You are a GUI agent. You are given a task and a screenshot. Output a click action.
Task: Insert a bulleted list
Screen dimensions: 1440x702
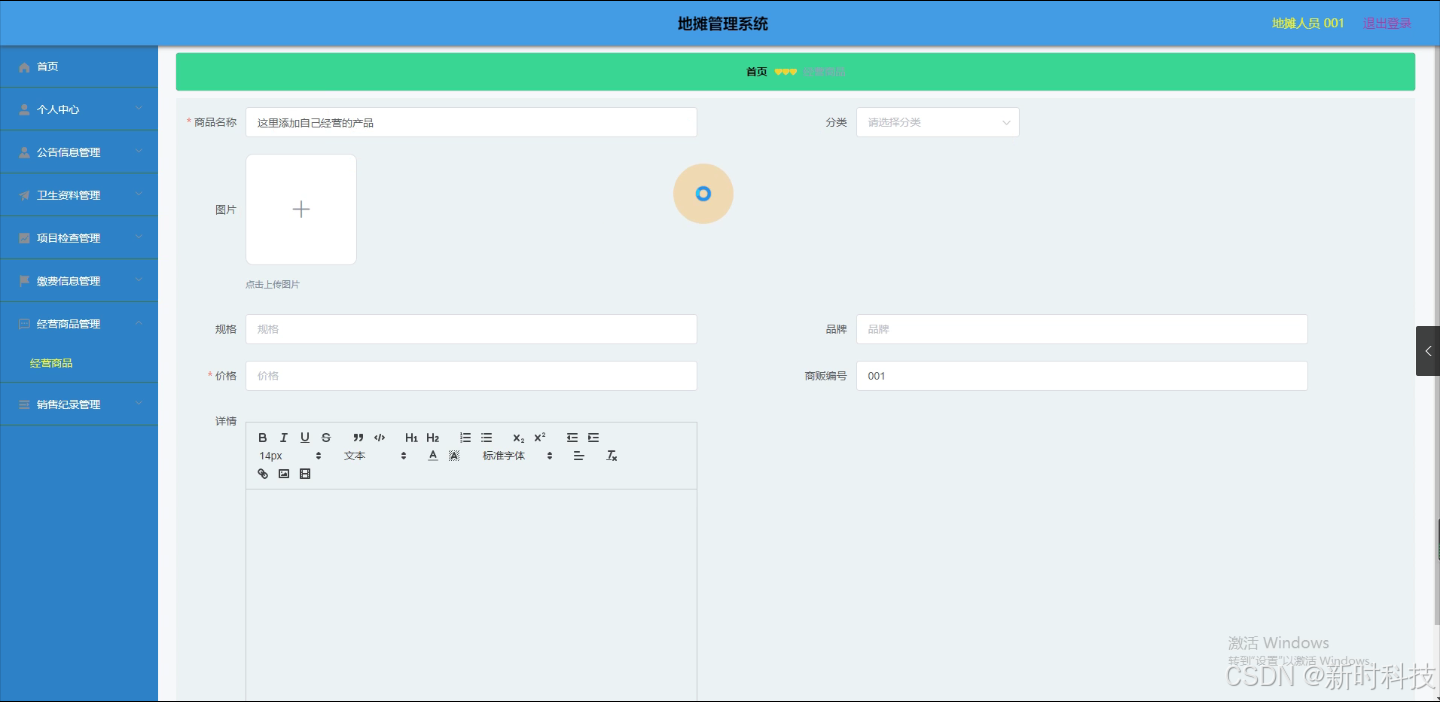pyautogui.click(x=486, y=438)
